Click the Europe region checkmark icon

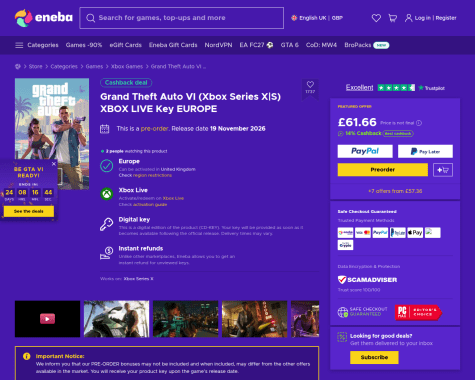107,166
